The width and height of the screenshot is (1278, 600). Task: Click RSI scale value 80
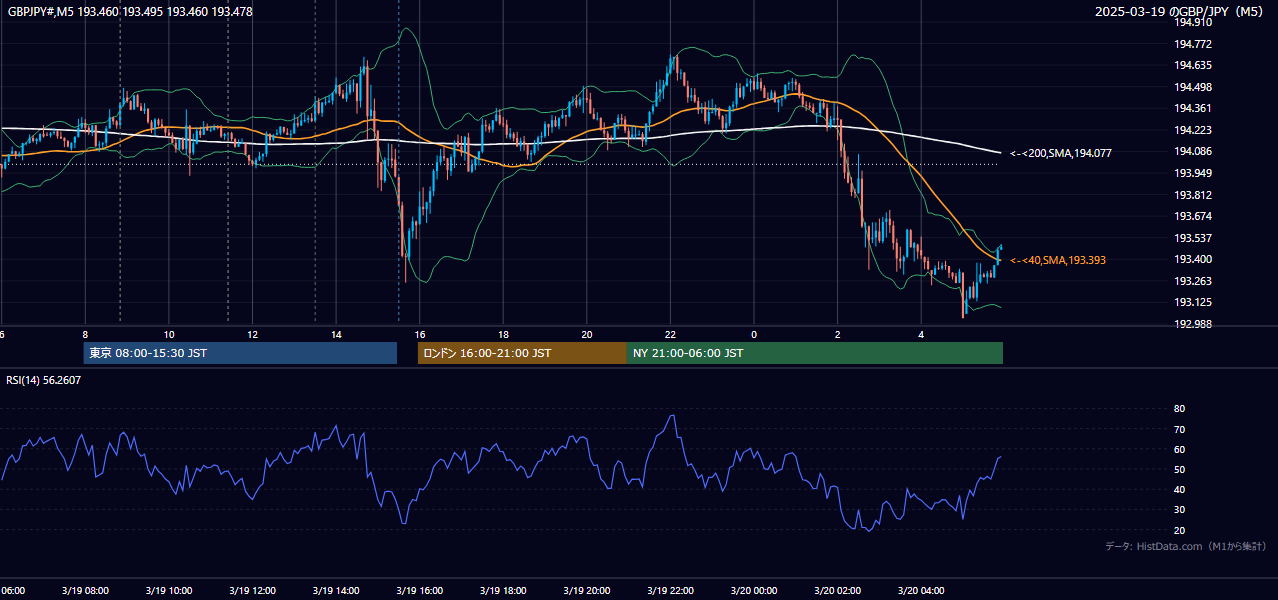(x=1179, y=409)
